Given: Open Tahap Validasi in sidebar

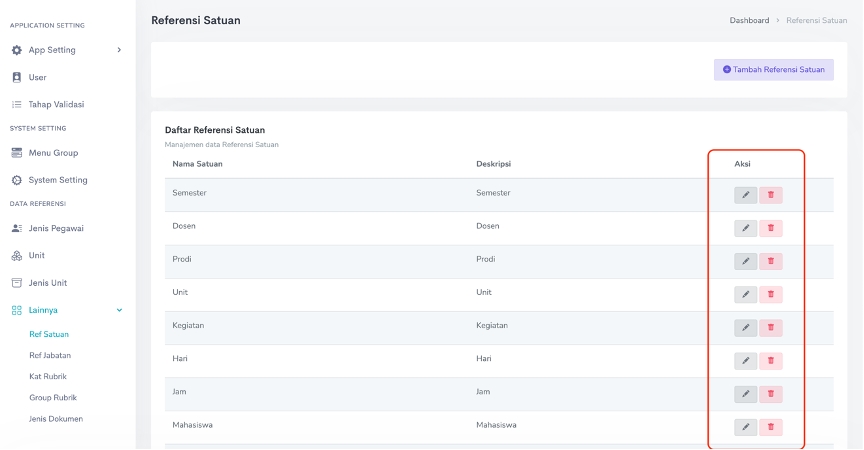Looking at the screenshot, I should pos(56,104).
